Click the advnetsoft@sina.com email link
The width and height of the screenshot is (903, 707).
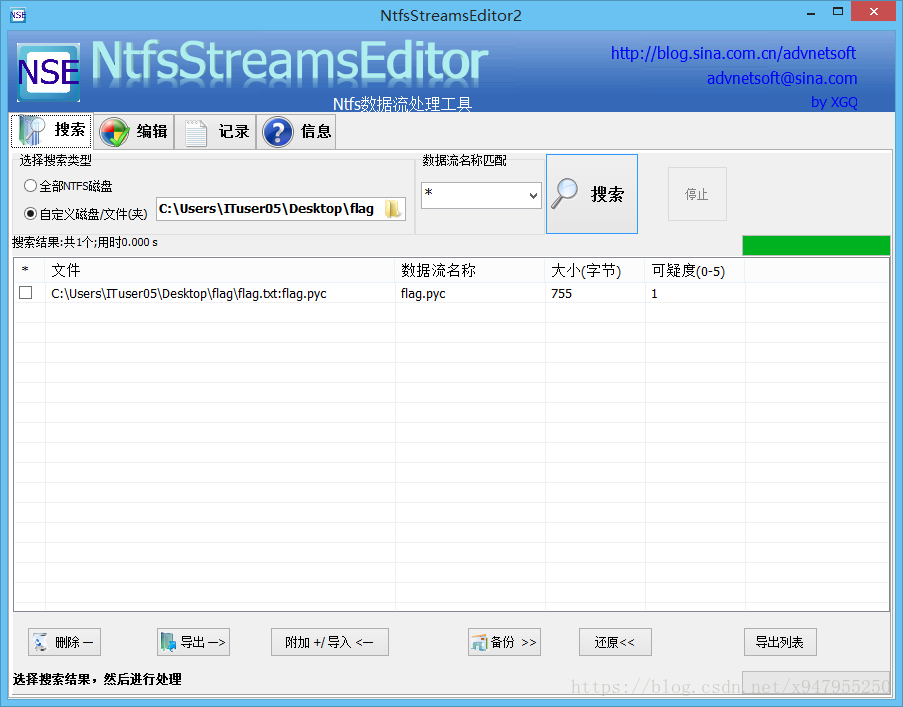click(x=781, y=78)
